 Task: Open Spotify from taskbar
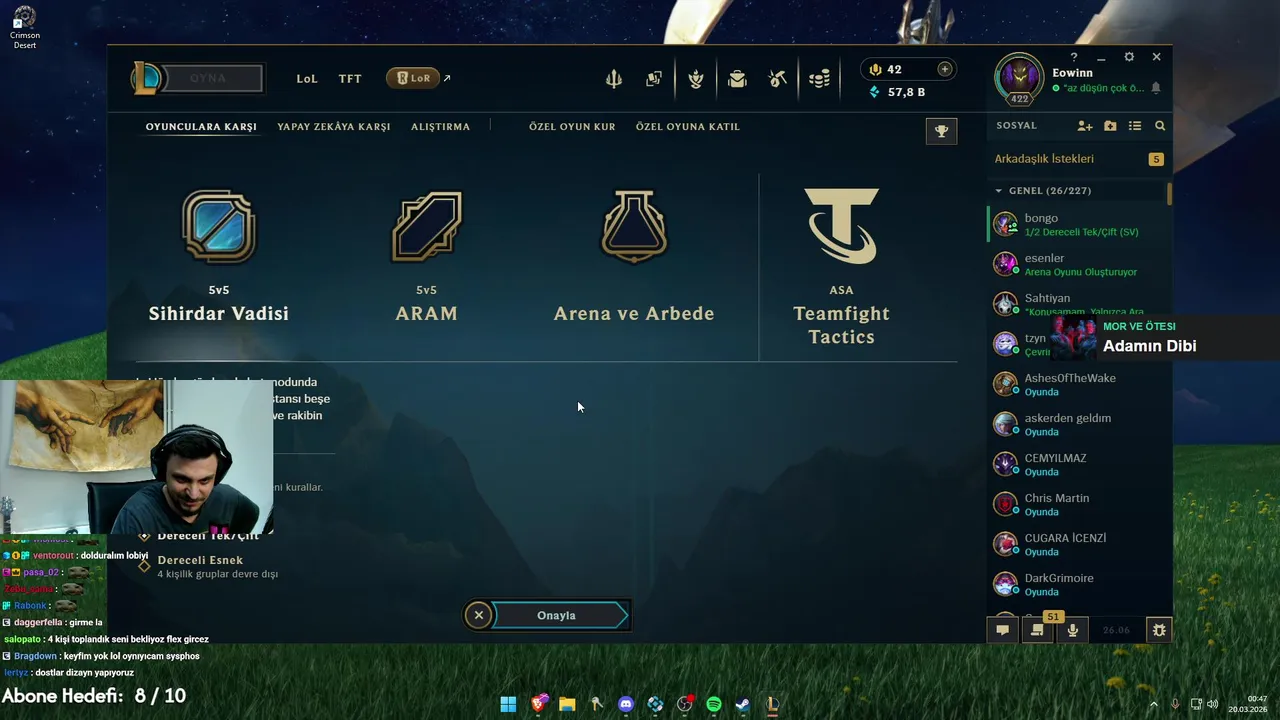coord(714,704)
